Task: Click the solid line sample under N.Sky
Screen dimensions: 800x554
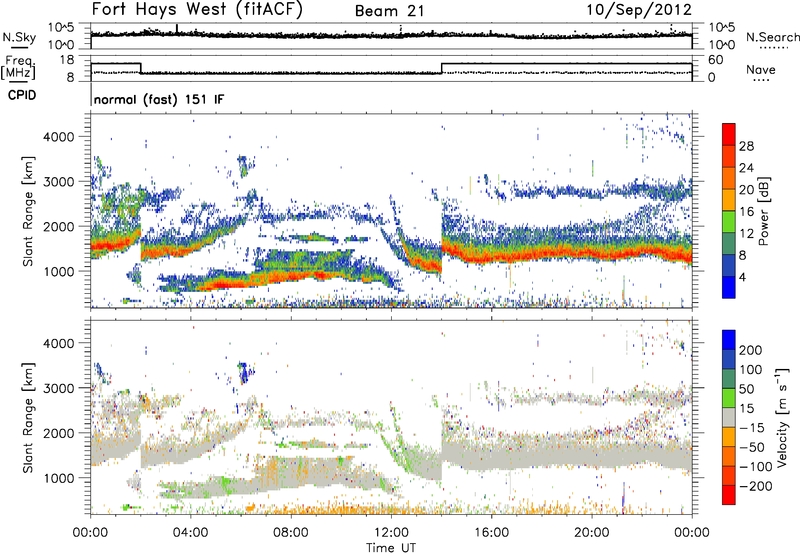Action: [19, 48]
